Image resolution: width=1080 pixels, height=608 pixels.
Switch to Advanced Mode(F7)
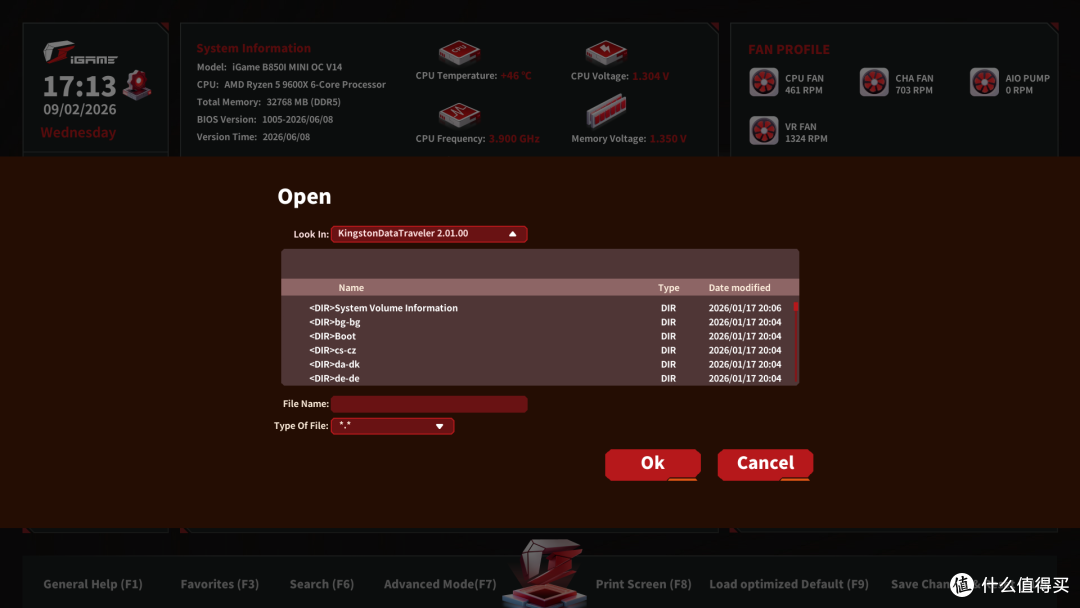coord(440,584)
